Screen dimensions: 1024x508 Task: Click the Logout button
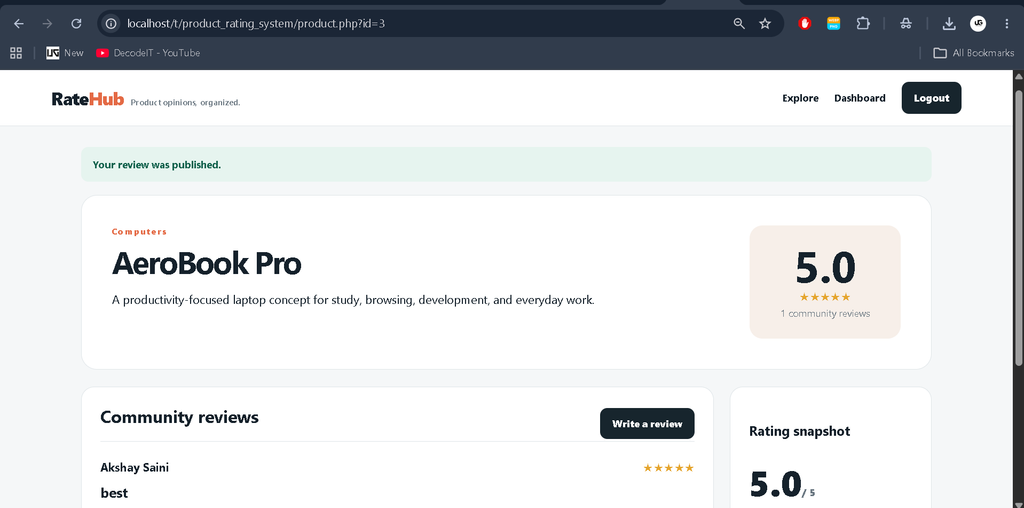coord(931,98)
